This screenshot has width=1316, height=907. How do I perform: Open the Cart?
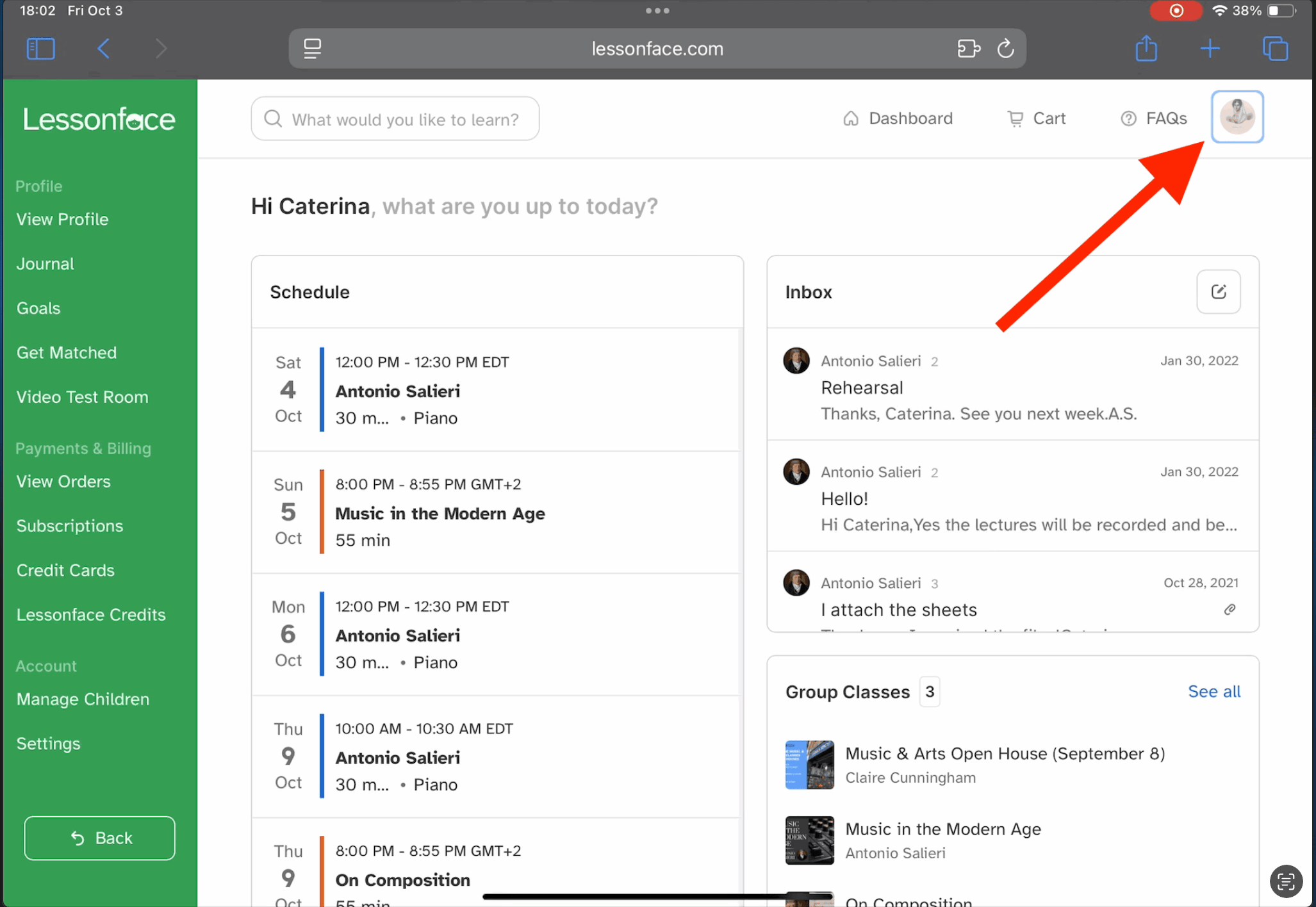click(1036, 118)
